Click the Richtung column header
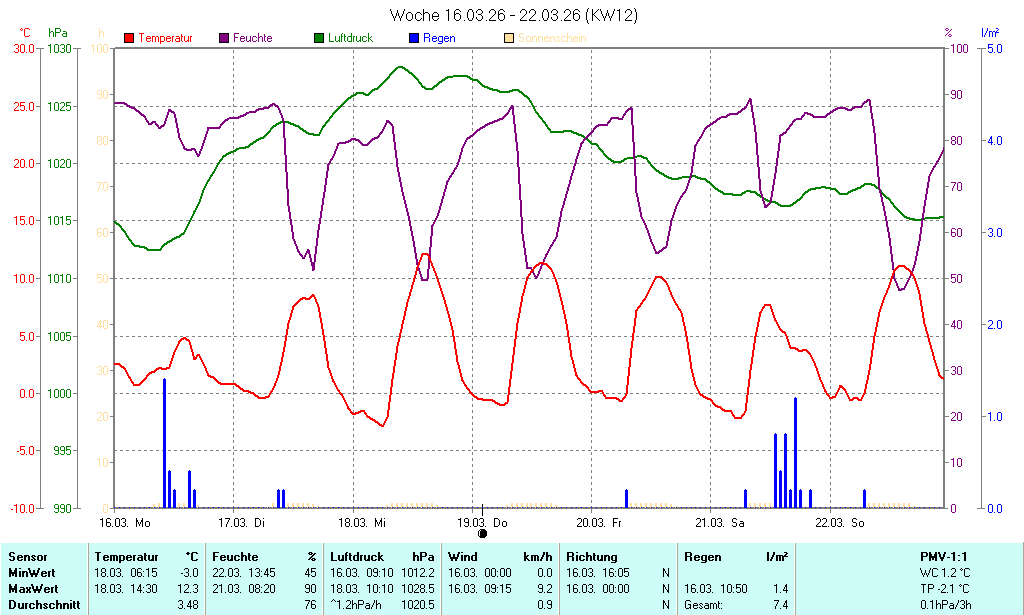Image resolution: width=1024 pixels, height=615 pixels. 592,557
